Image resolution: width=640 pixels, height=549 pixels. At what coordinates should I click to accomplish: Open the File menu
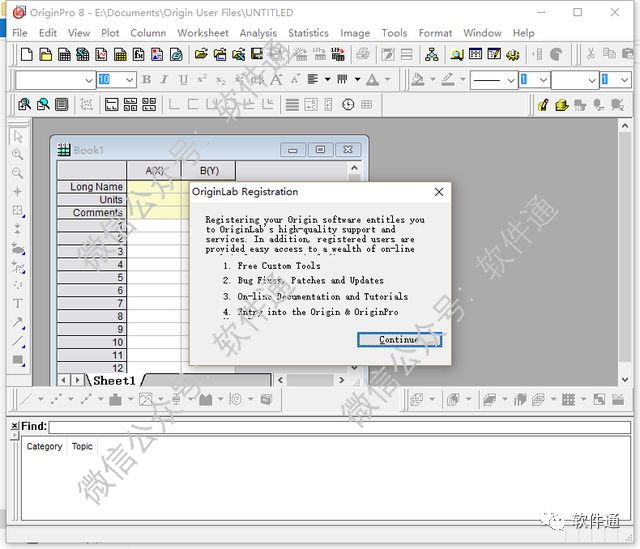click(20, 33)
